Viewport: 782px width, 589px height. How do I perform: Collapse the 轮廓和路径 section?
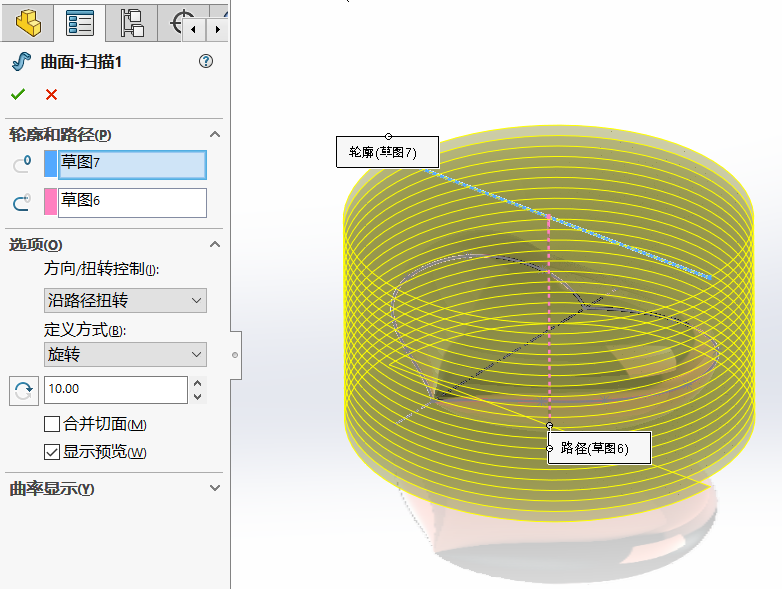pyautogui.click(x=215, y=134)
